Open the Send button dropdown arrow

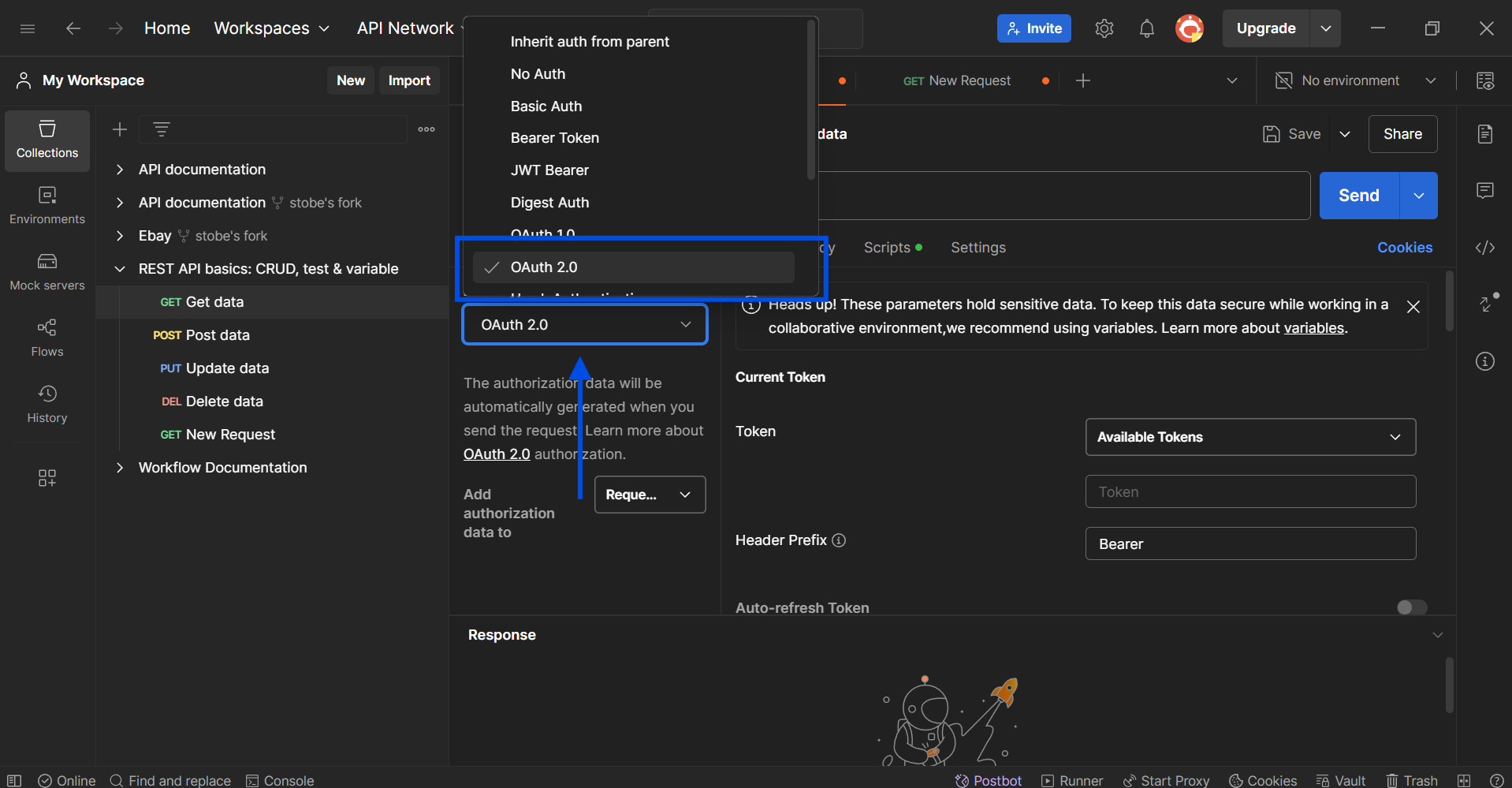tap(1419, 196)
